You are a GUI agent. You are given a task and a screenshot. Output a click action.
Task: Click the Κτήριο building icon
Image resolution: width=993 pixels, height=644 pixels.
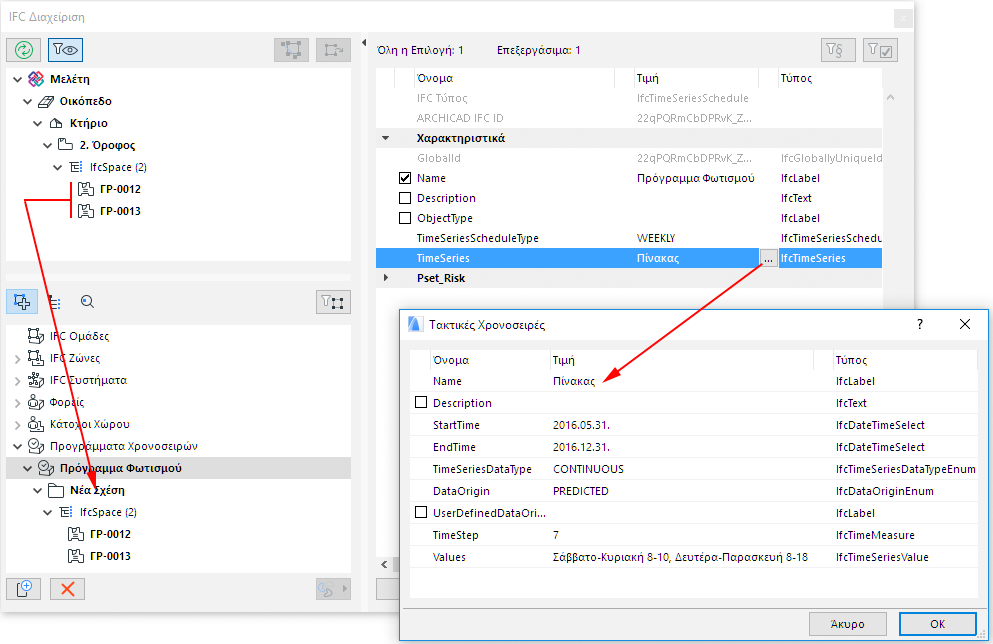[56, 123]
